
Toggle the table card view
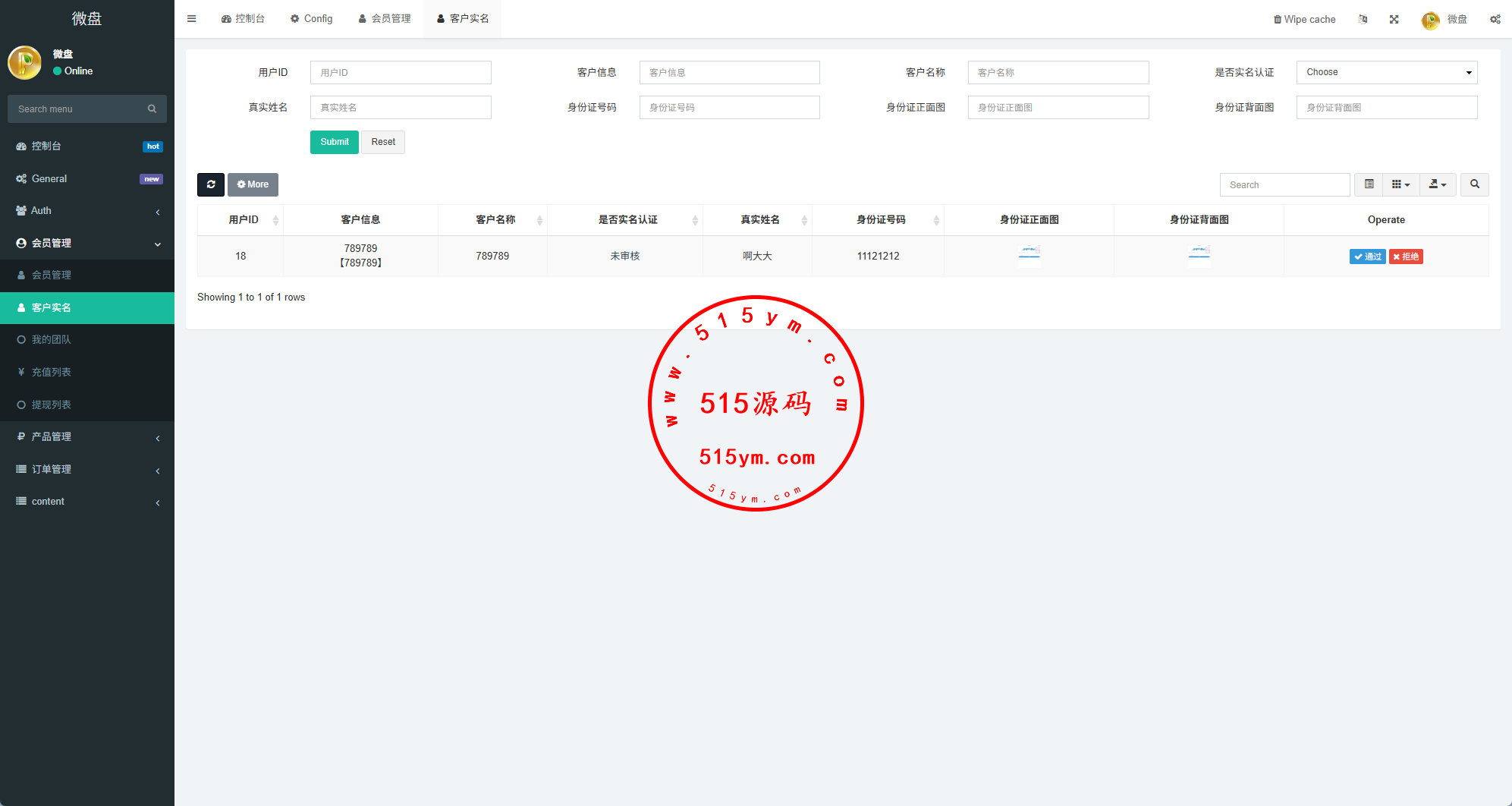tap(1369, 184)
